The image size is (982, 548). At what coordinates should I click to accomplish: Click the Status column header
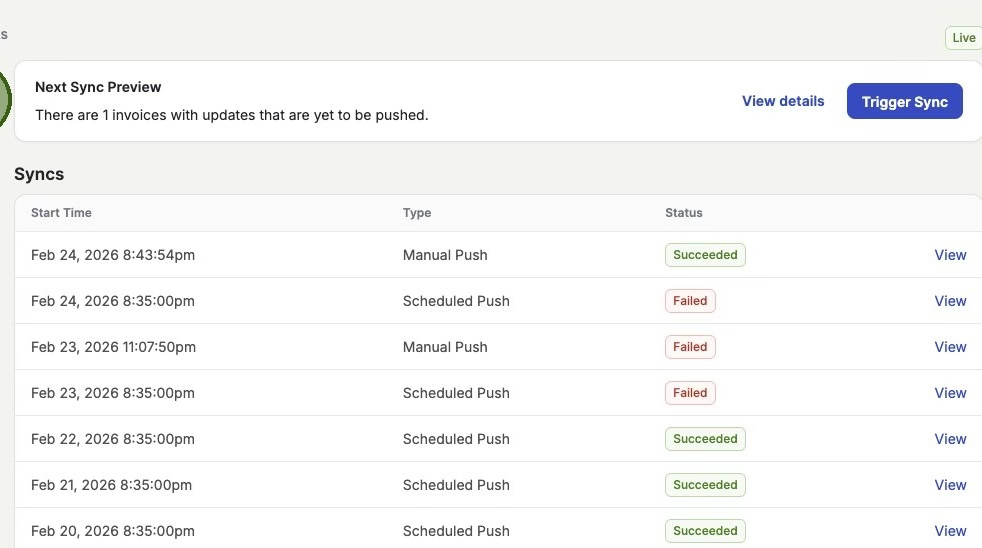tap(684, 213)
